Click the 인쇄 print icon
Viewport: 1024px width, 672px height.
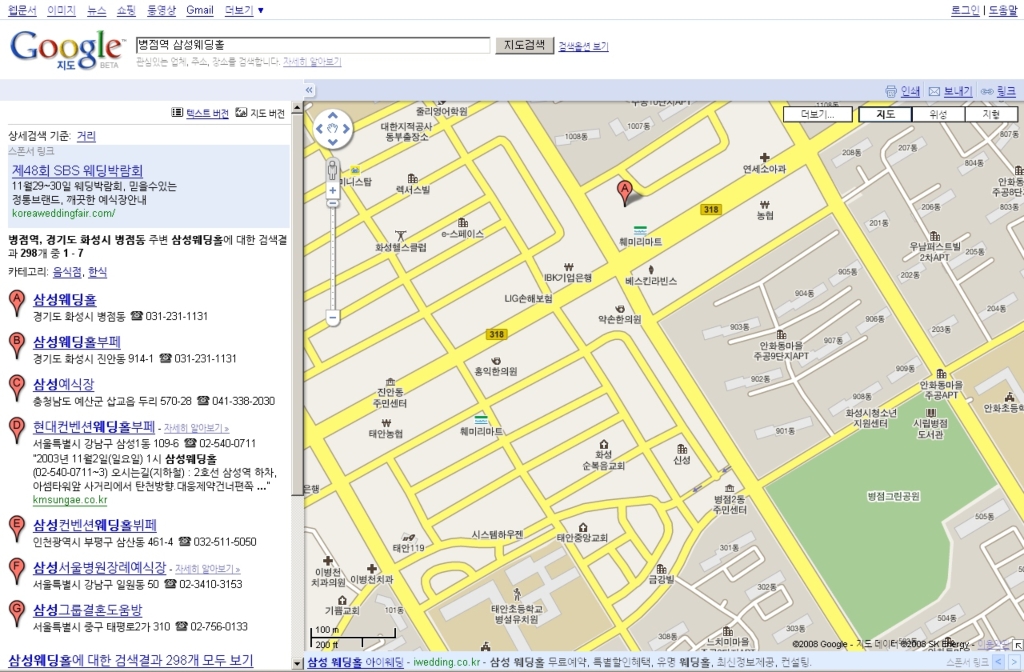tap(891, 91)
